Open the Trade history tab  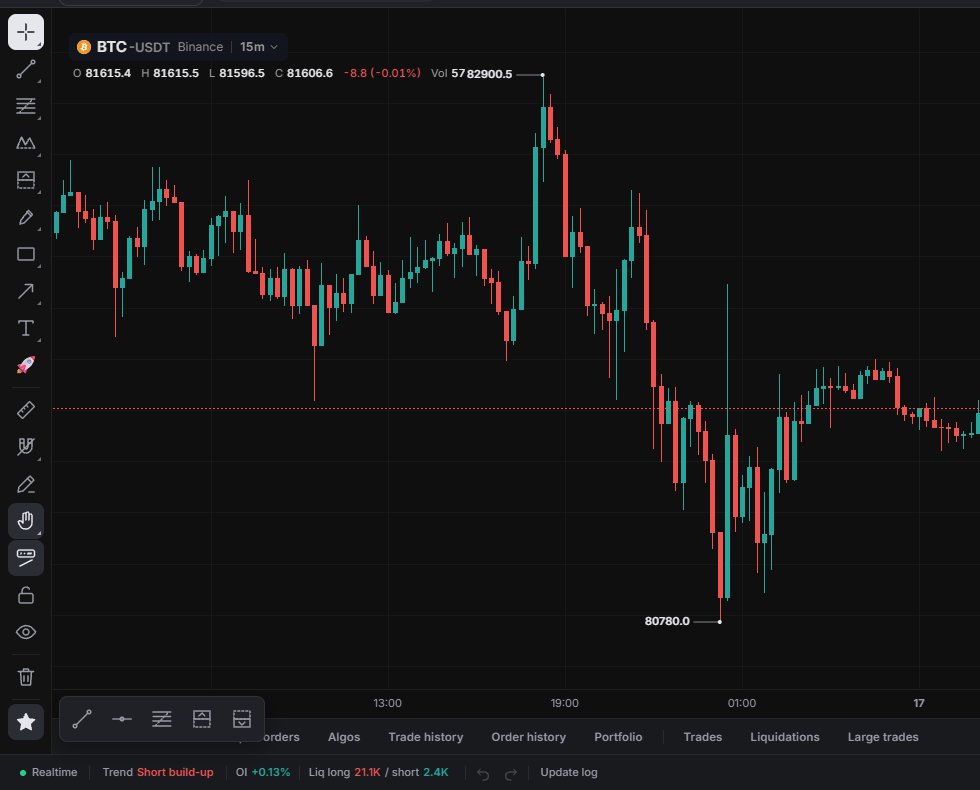426,737
